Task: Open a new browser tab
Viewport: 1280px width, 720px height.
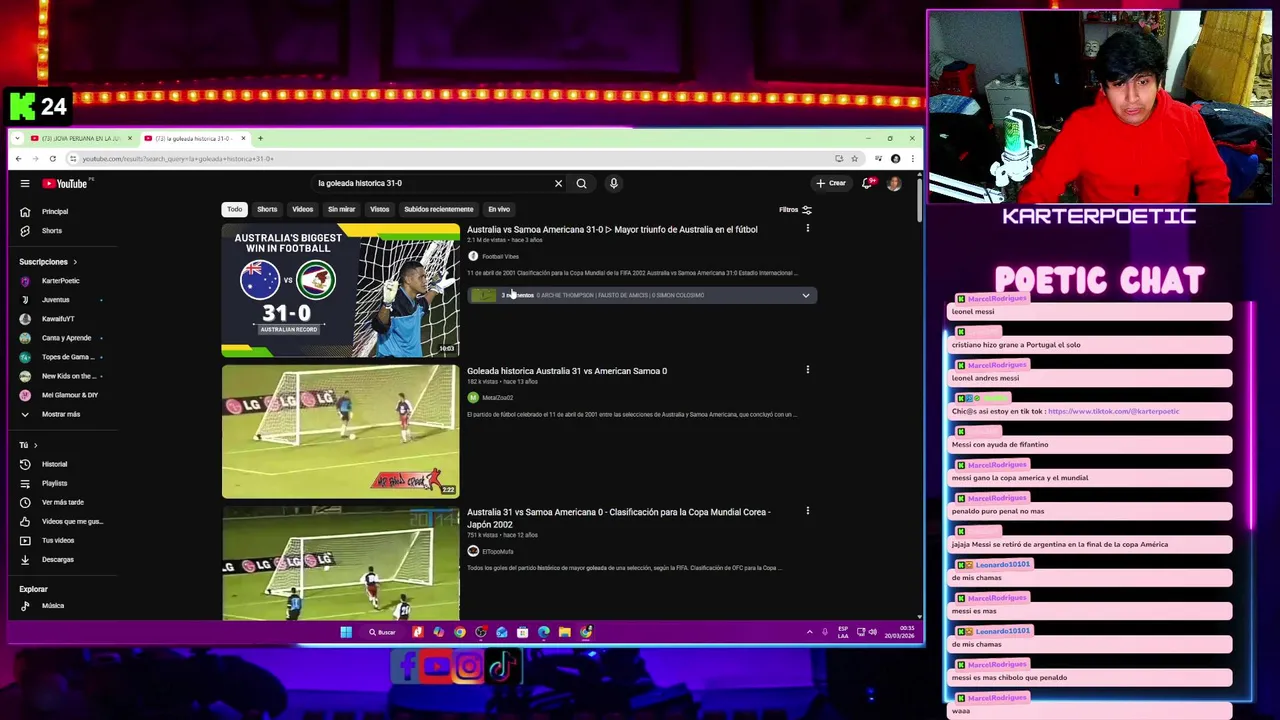Action: click(260, 138)
